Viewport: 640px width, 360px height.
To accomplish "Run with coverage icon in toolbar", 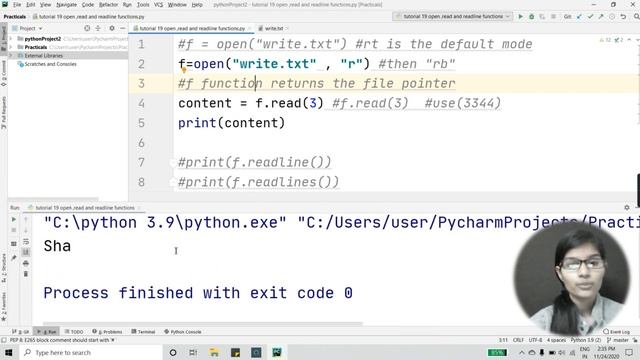I will pos(542,17).
